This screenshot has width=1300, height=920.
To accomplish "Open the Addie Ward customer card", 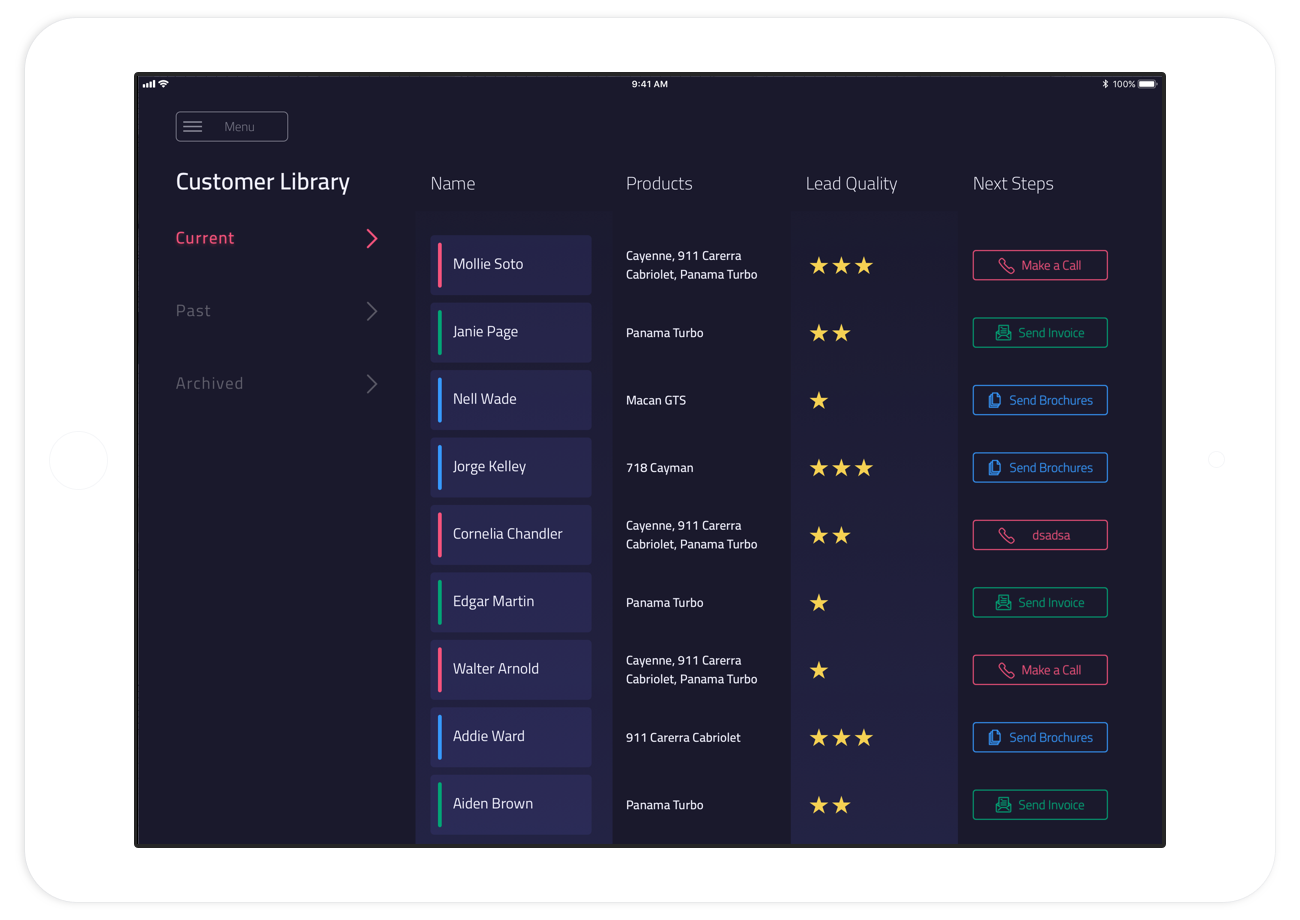I will 511,737.
